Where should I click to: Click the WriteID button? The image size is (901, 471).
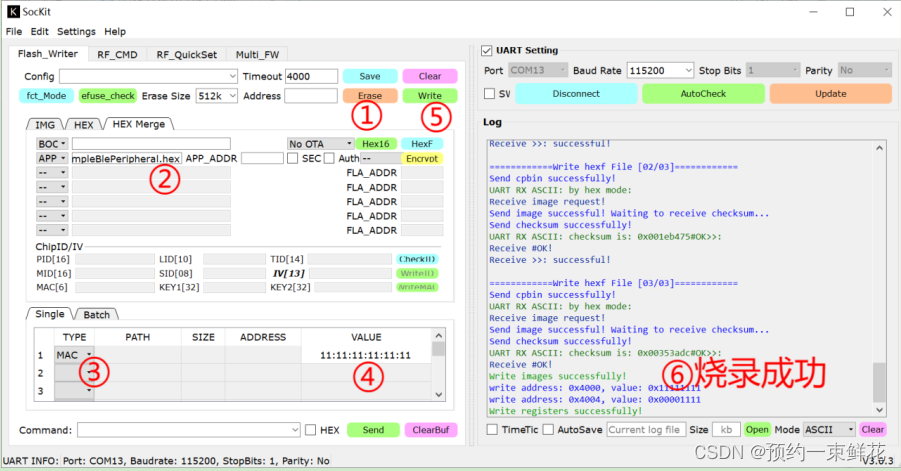click(x=417, y=273)
